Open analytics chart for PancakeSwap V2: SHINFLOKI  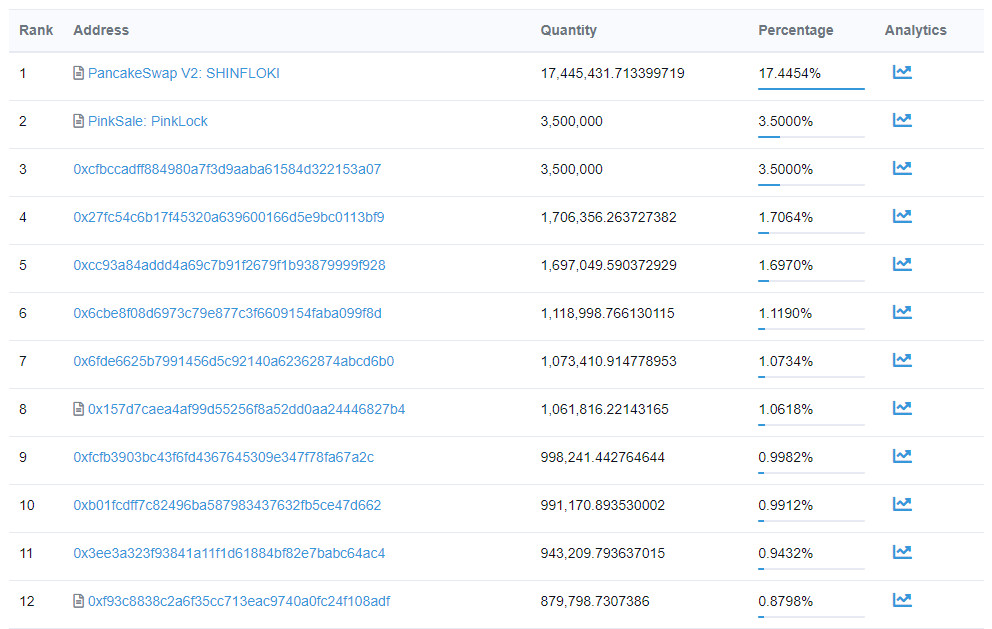[x=902, y=72]
